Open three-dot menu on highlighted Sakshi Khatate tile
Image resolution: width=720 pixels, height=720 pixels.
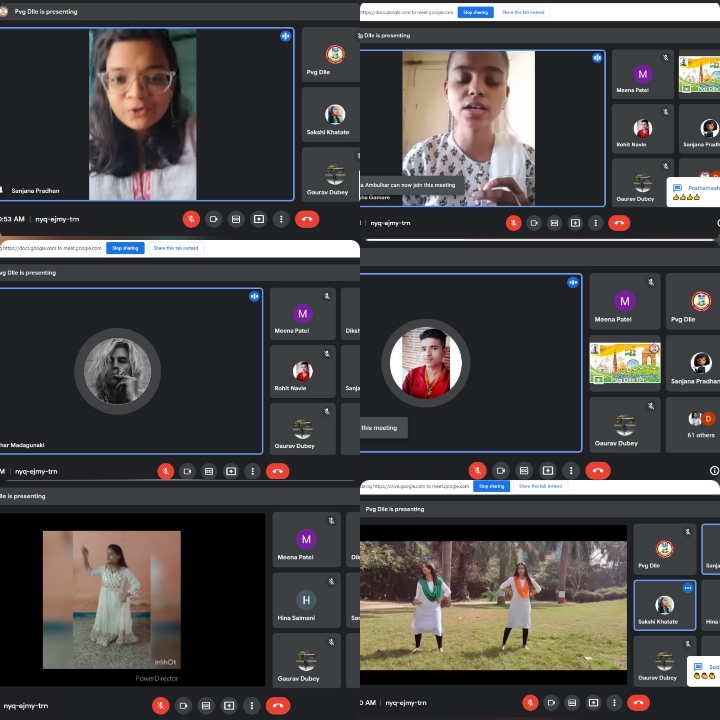[x=688, y=588]
